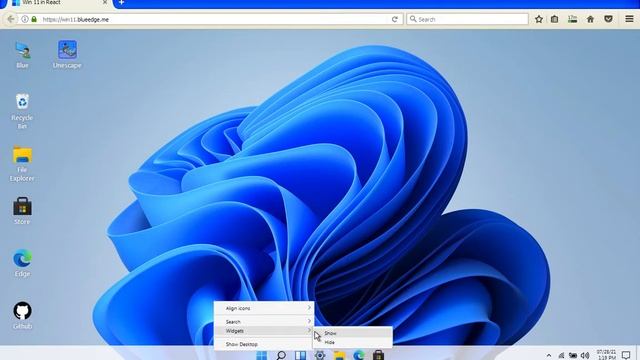Click the Windows Start button in taskbar
The height and width of the screenshot is (360, 640).
click(262, 355)
